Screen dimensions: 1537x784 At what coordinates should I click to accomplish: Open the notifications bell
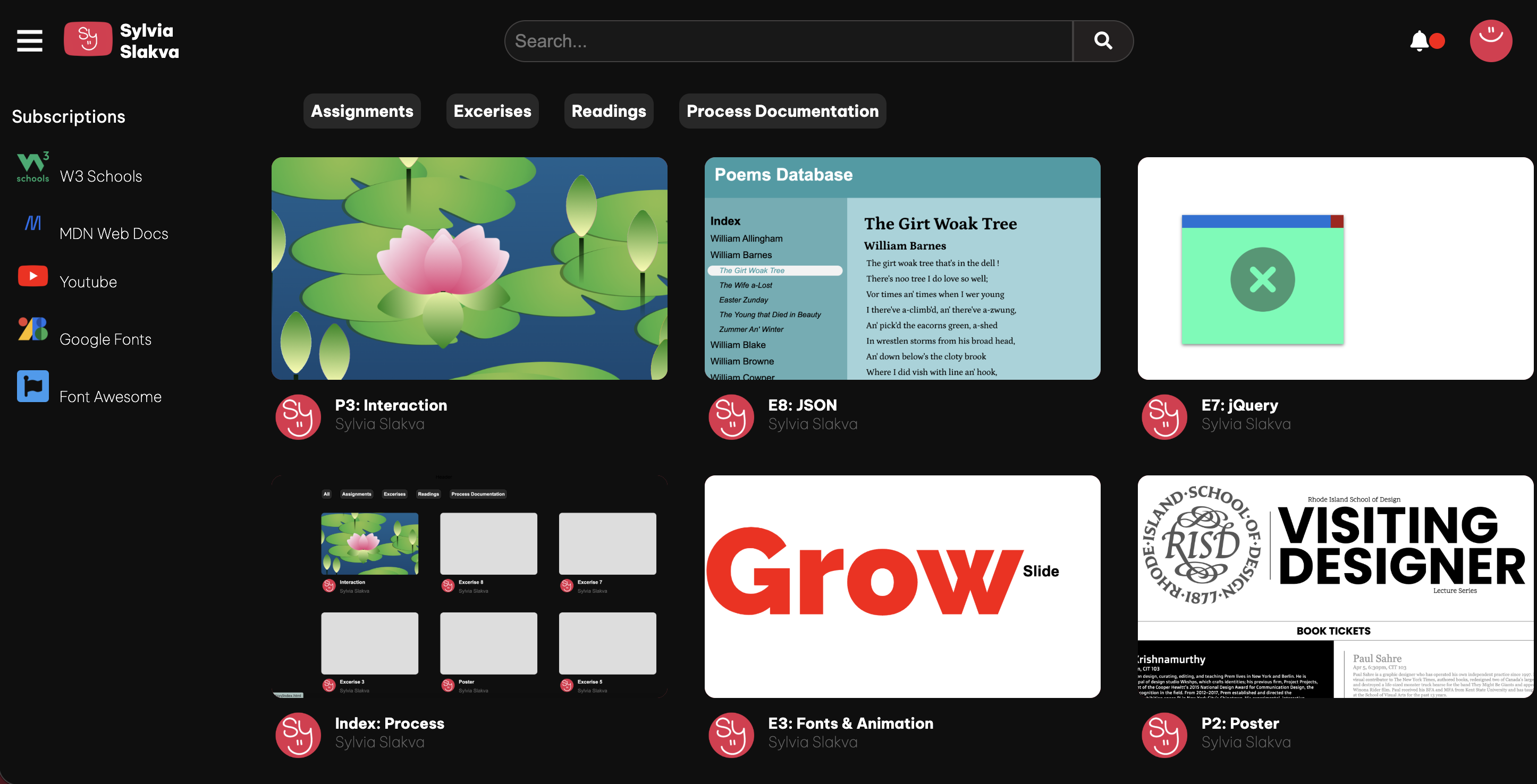(1419, 40)
